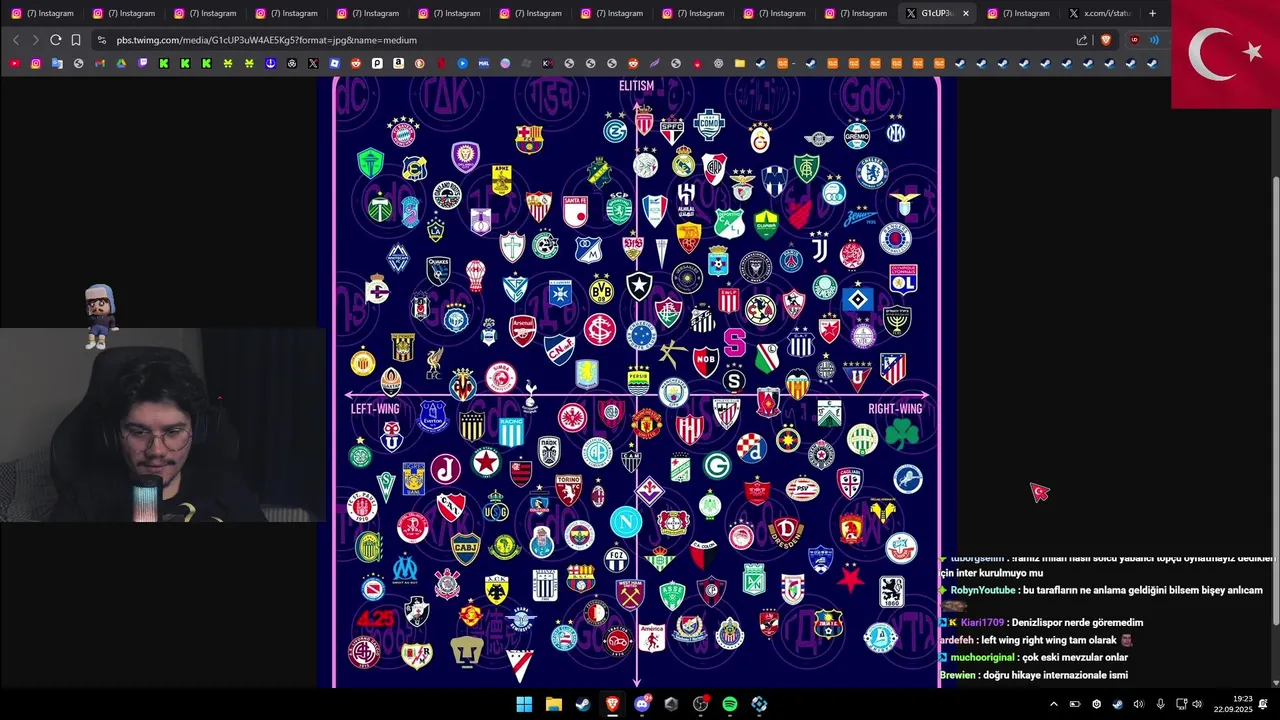Click the ardefeh username in chat
Image resolution: width=1280 pixels, height=720 pixels.
point(955,640)
